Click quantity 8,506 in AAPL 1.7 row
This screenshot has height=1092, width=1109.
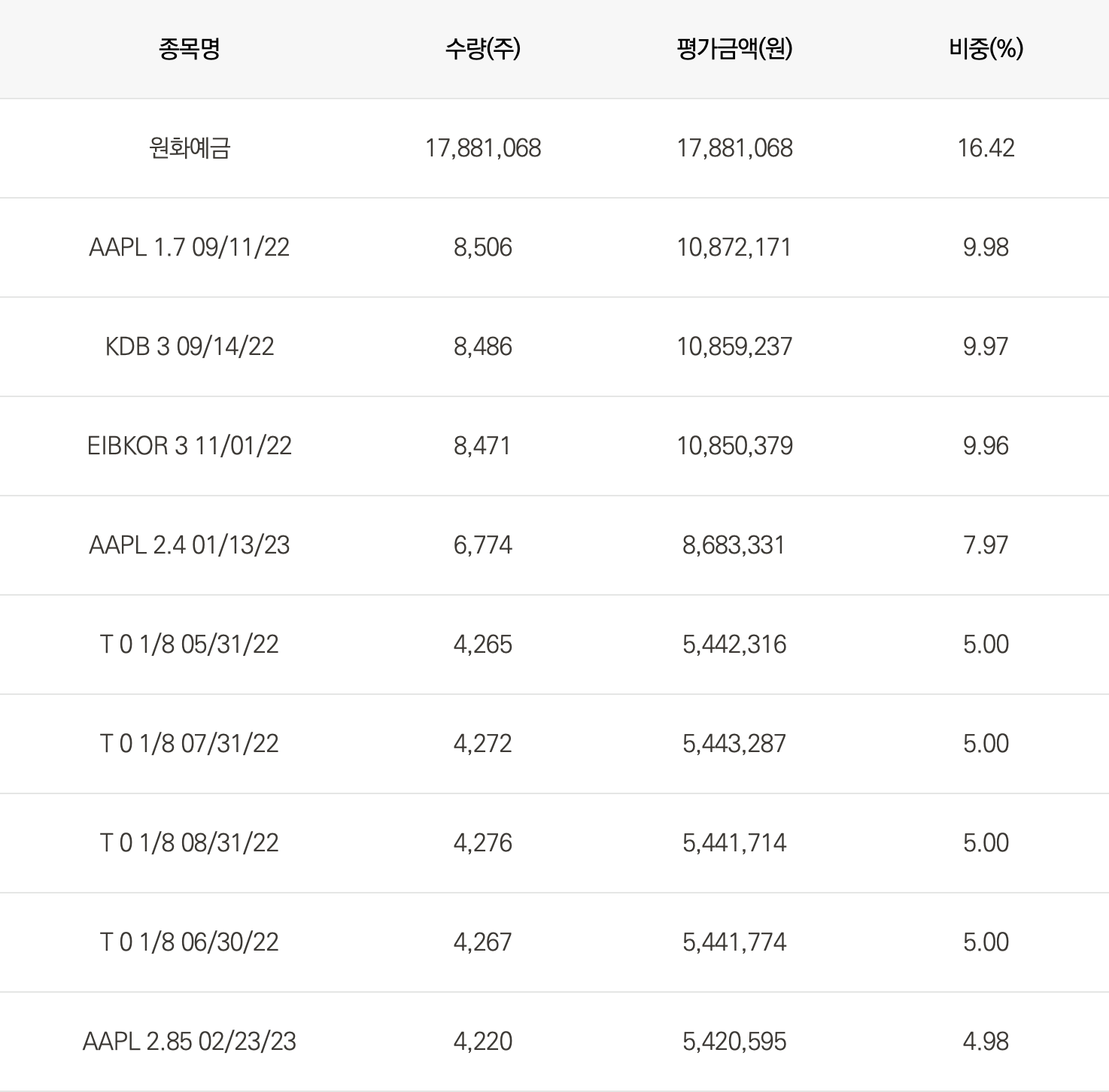[x=483, y=247]
